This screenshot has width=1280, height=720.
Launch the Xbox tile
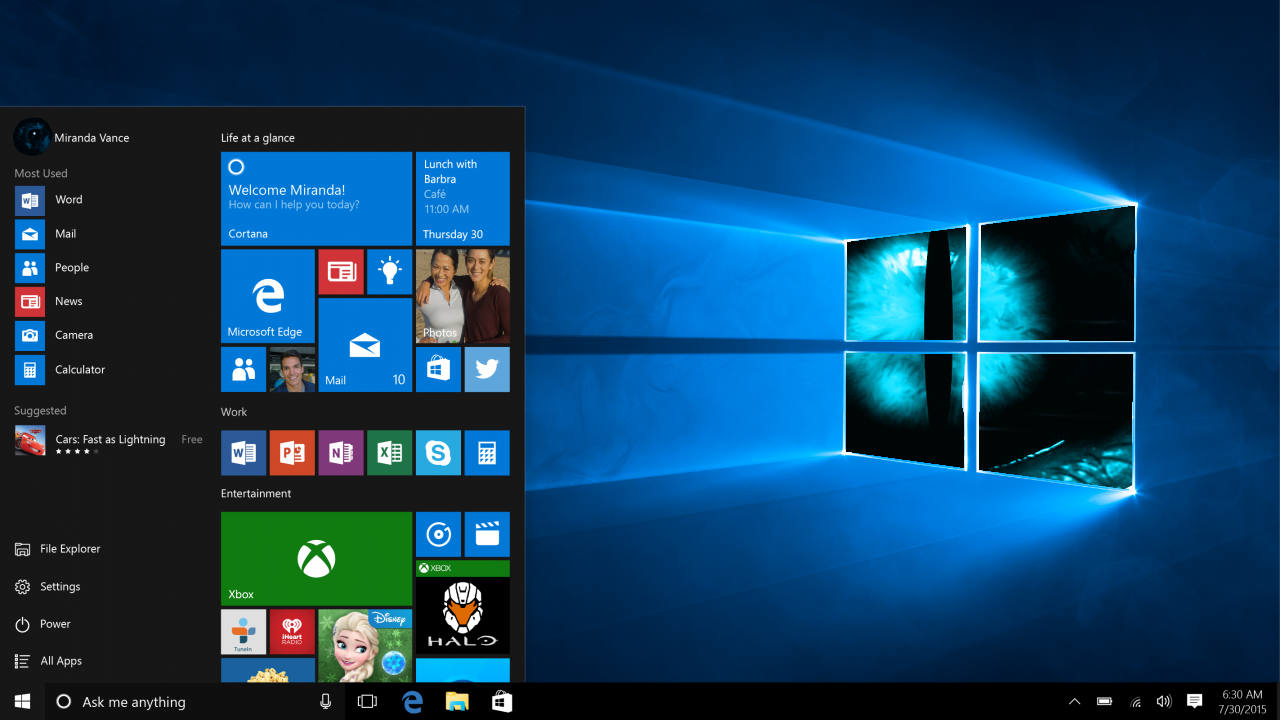315,558
